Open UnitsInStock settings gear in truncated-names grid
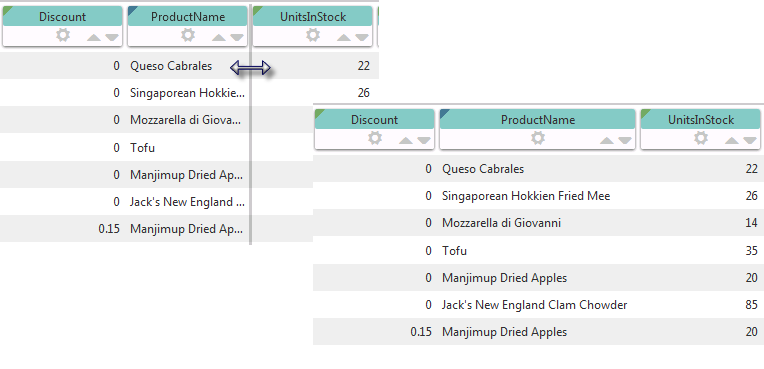Viewport: 764px width, 369px height. point(313,35)
